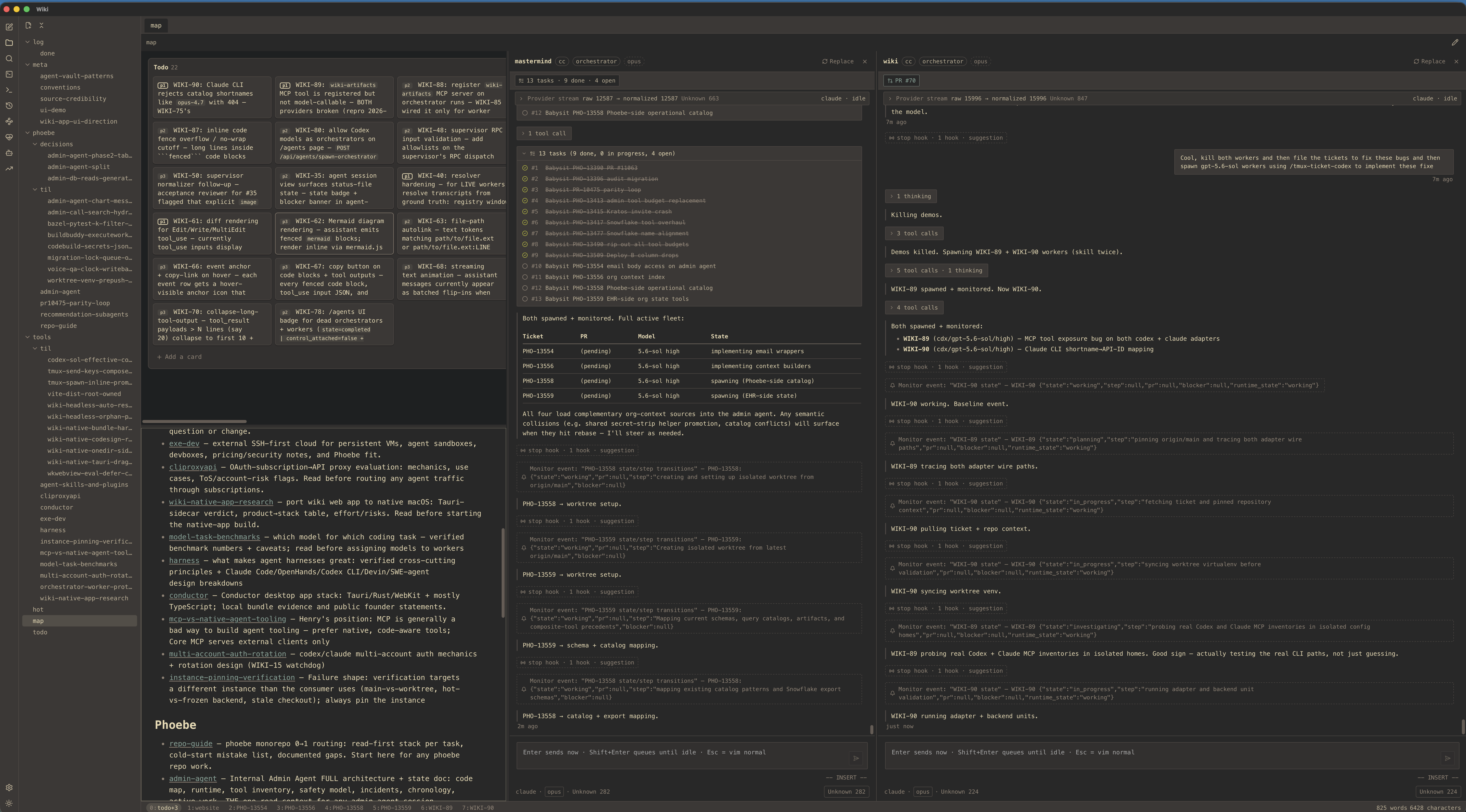
Task: Click the collapse-all icon above file tree
Action: pos(41,26)
